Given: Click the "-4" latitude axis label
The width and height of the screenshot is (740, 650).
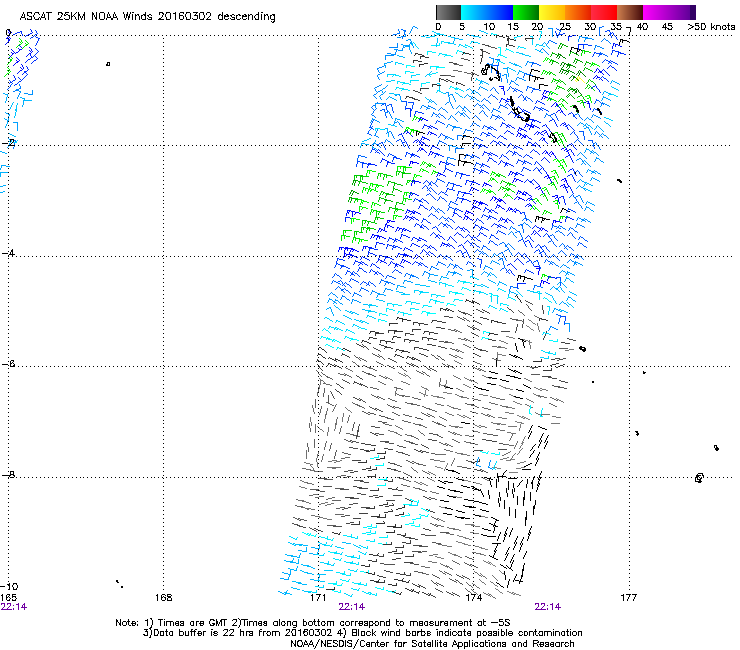Looking at the screenshot, I should (x=8, y=253).
